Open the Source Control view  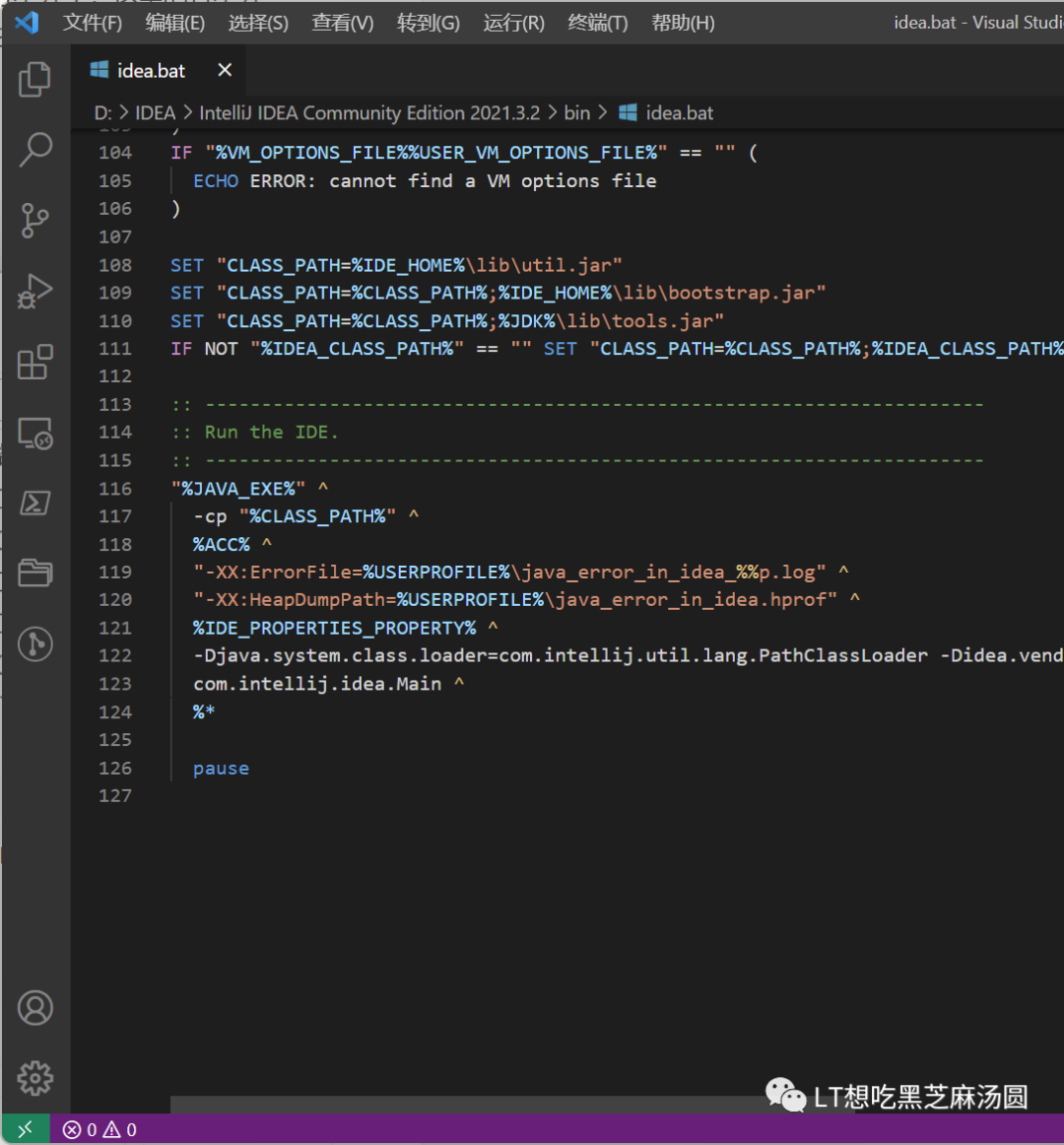[35, 221]
